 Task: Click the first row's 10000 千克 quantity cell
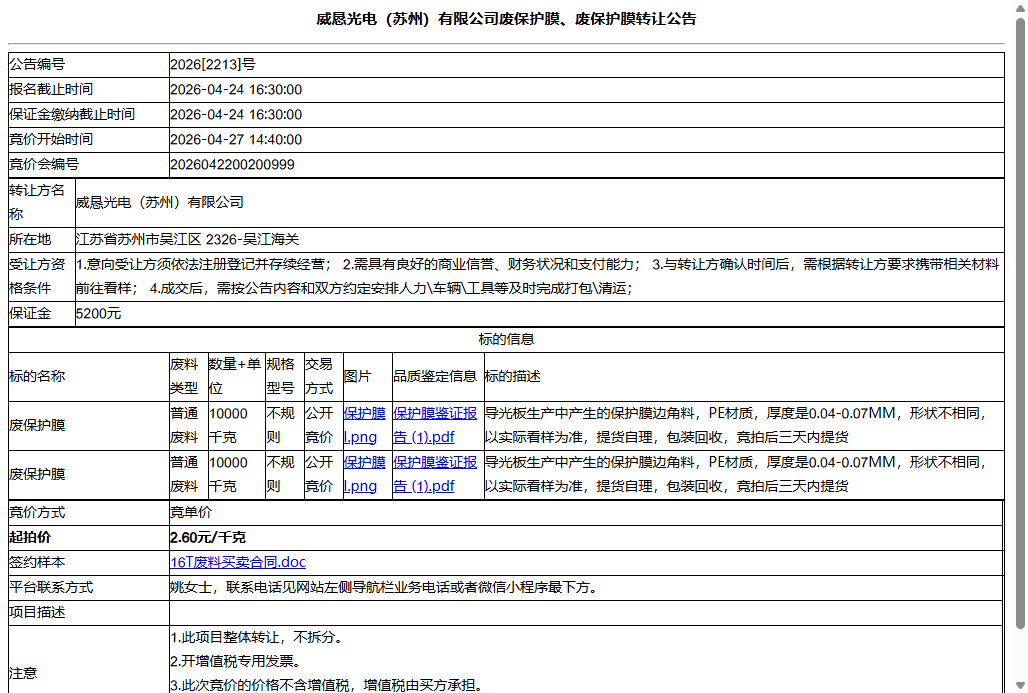pyautogui.click(x=236, y=426)
